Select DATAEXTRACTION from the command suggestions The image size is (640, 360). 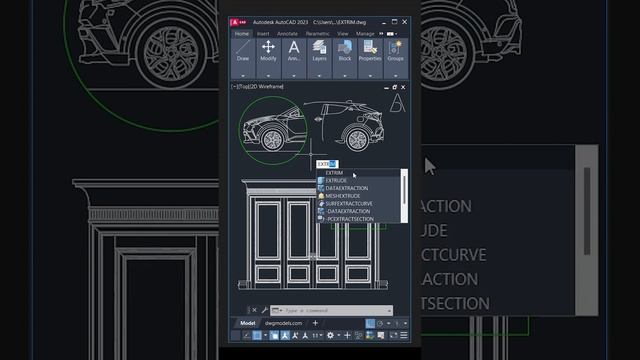tap(358, 188)
